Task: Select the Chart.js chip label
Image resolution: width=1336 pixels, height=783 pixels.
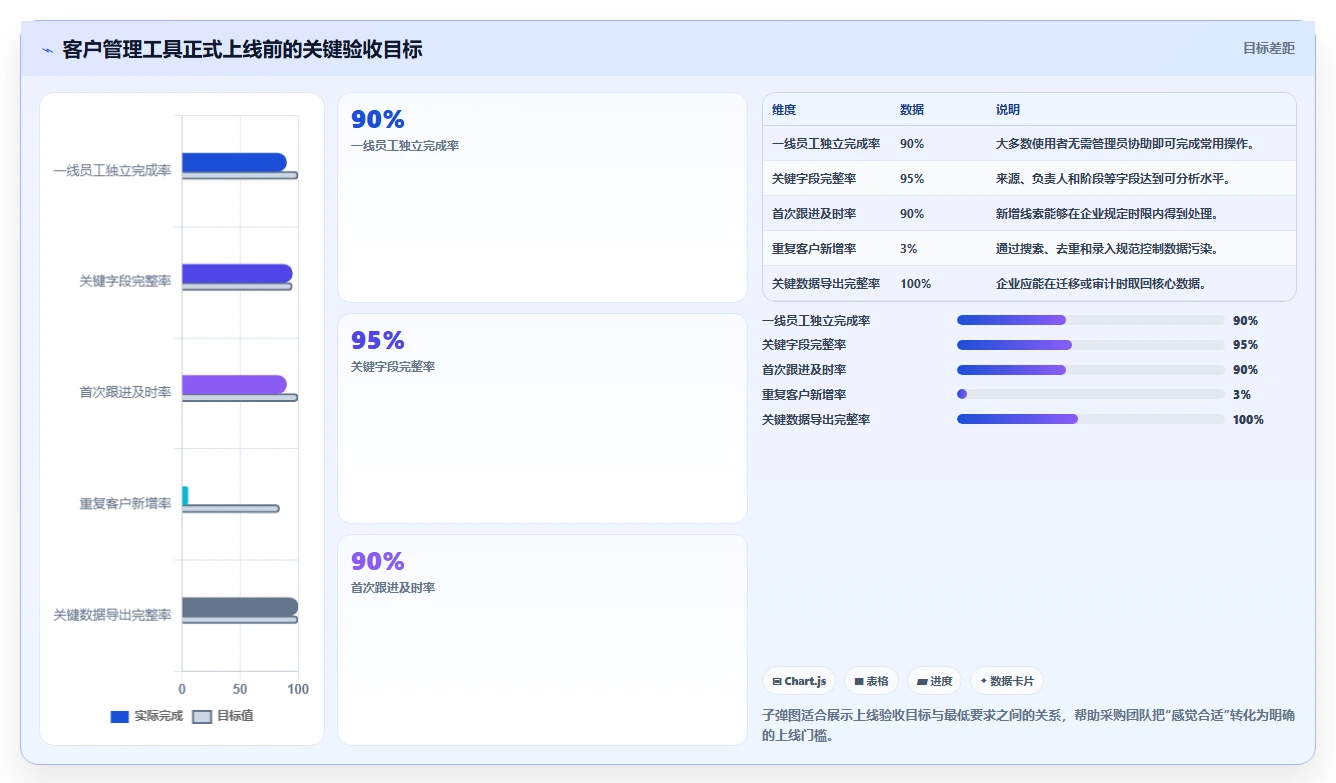Action: click(x=805, y=681)
